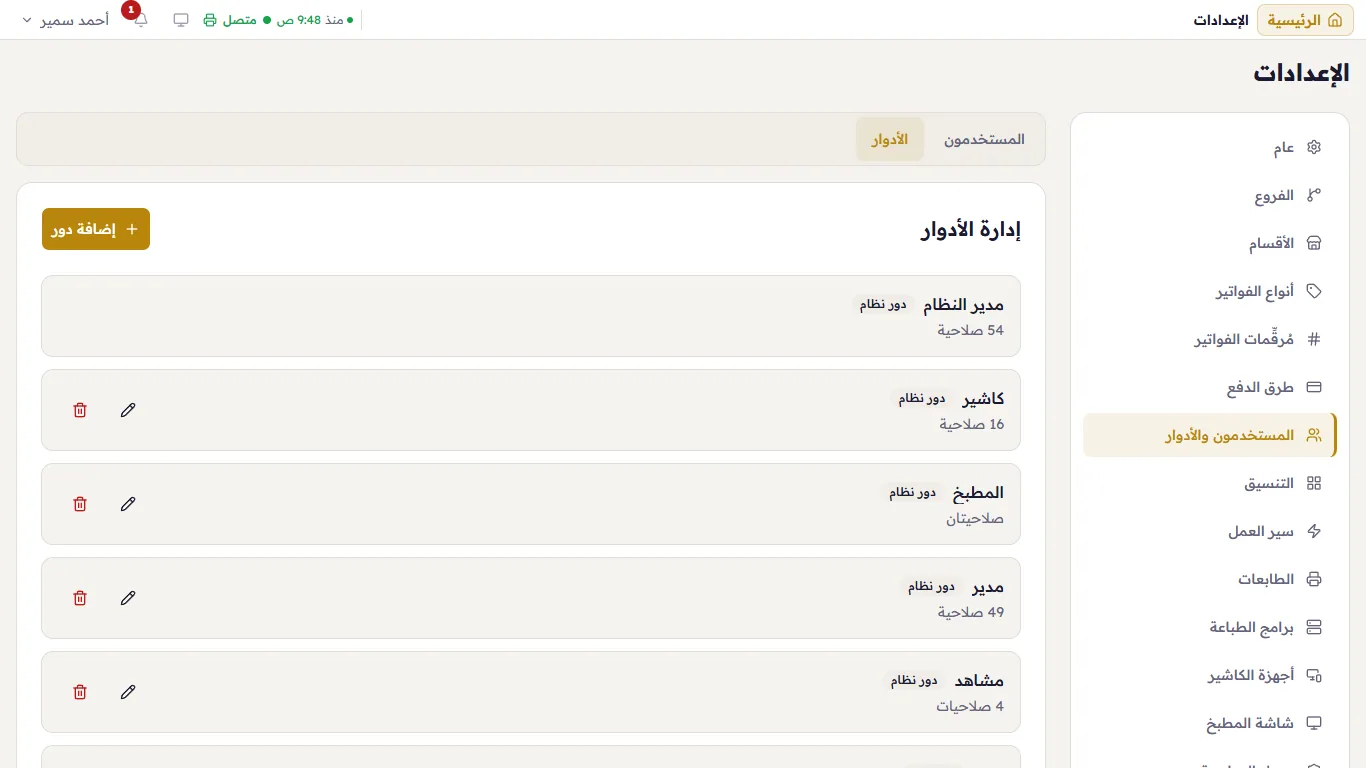The height and width of the screenshot is (768, 1366).
Task: Click the متصل connection status
Action: (239, 20)
